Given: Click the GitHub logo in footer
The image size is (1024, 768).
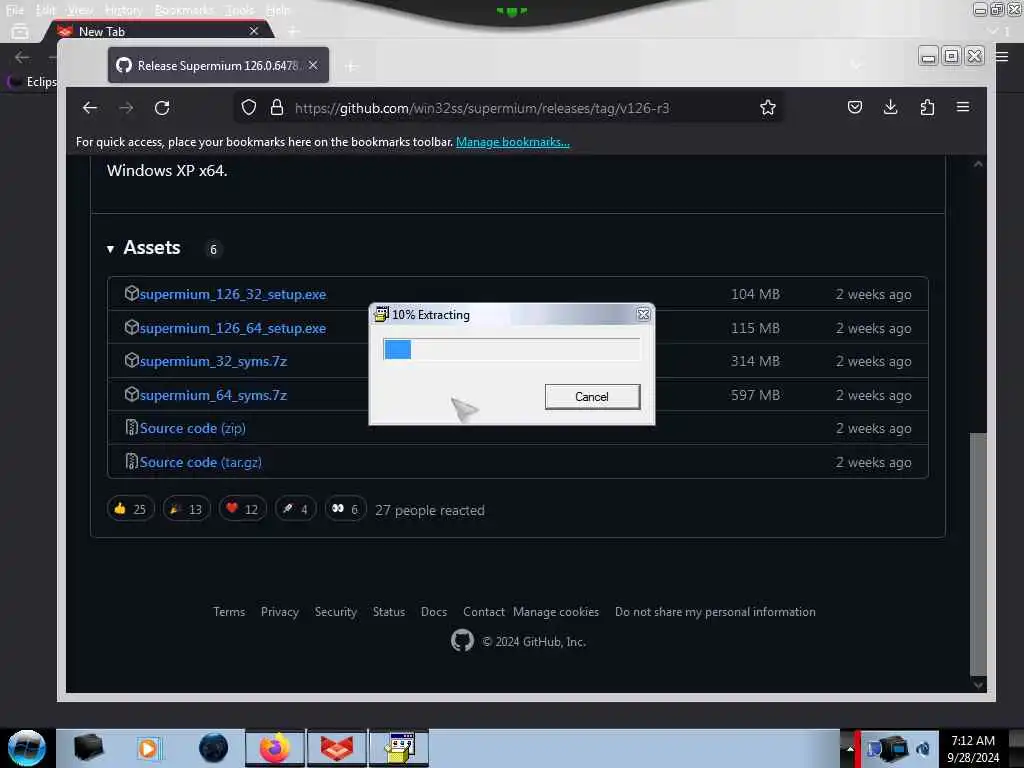Looking at the screenshot, I should pos(462,641).
